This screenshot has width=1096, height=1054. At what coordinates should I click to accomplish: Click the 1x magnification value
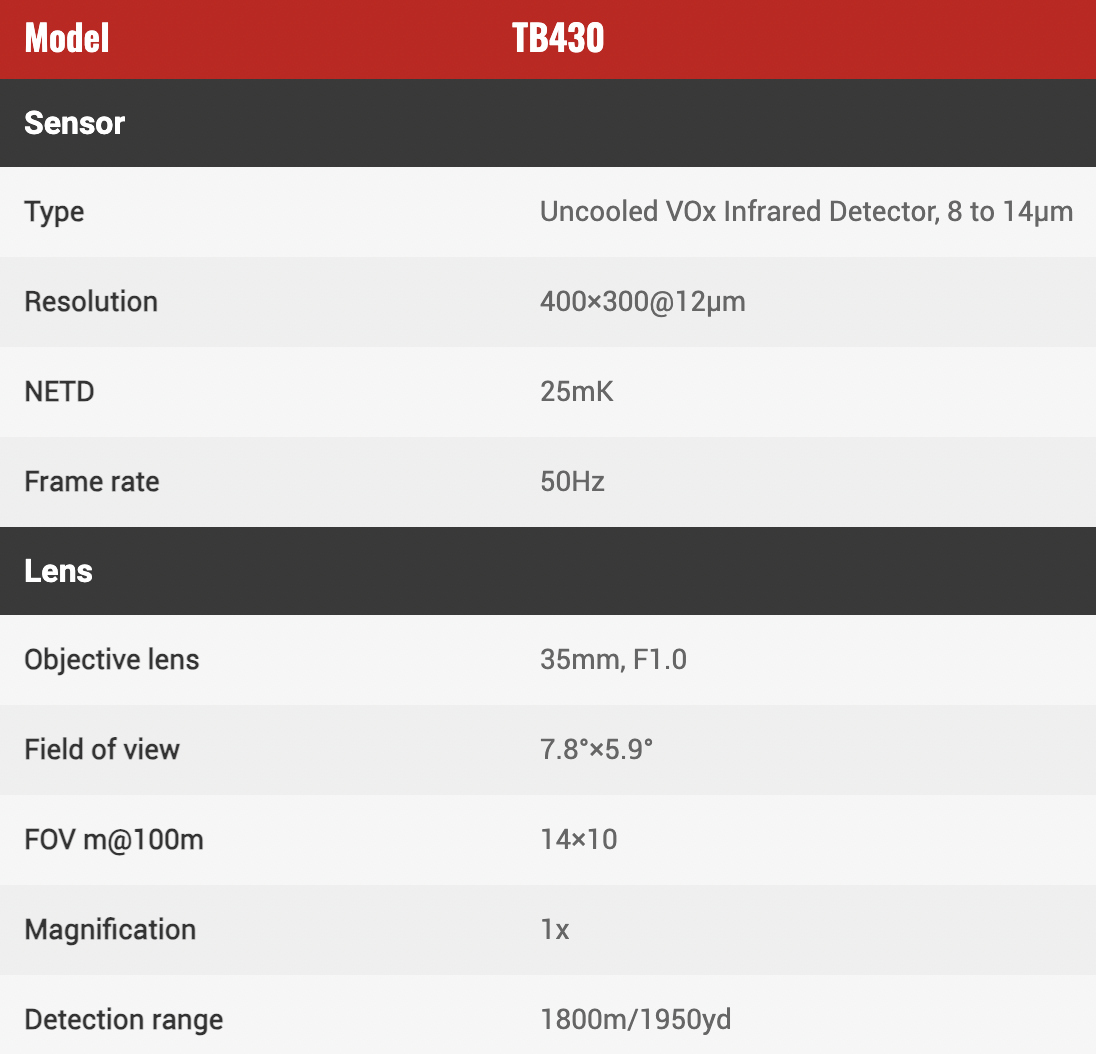[x=555, y=930]
